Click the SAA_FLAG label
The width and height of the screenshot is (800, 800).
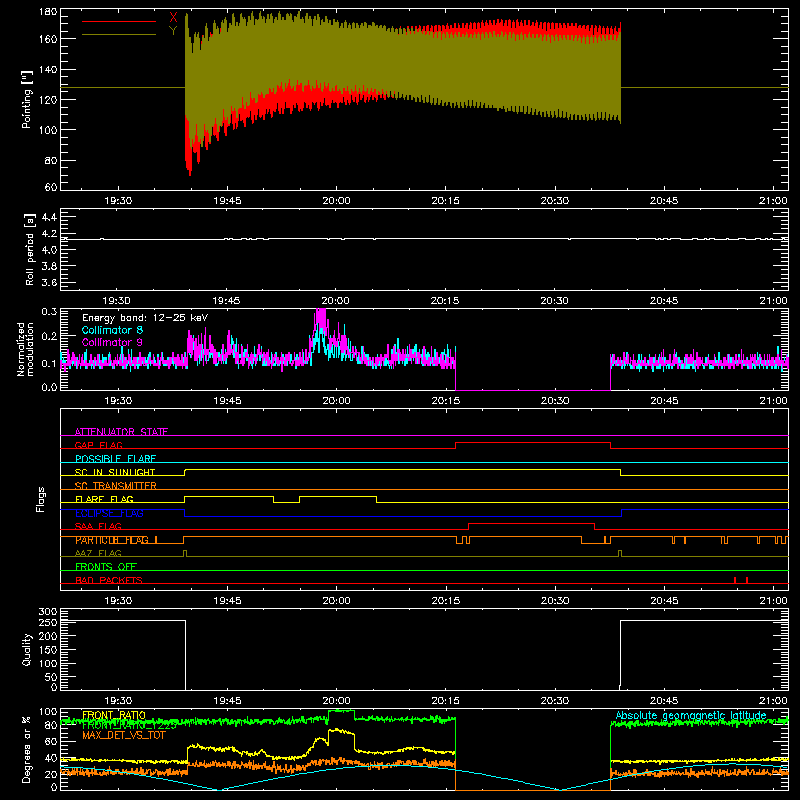coord(98,526)
